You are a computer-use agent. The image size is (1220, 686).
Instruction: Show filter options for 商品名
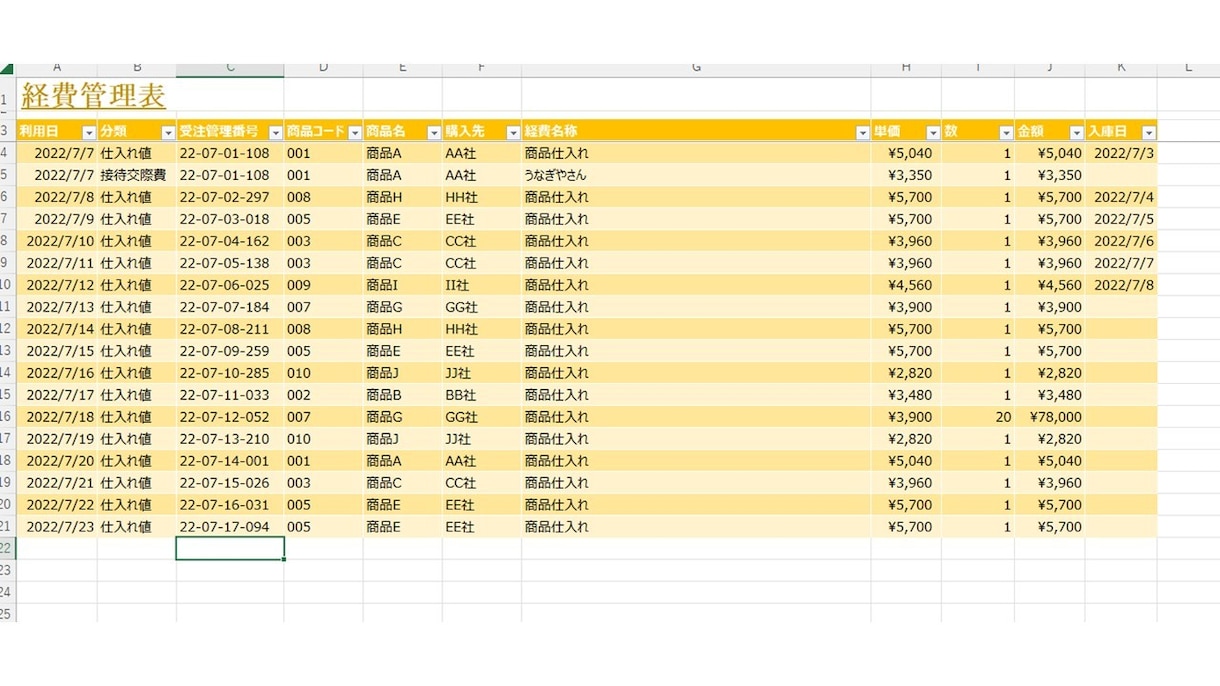click(434, 133)
